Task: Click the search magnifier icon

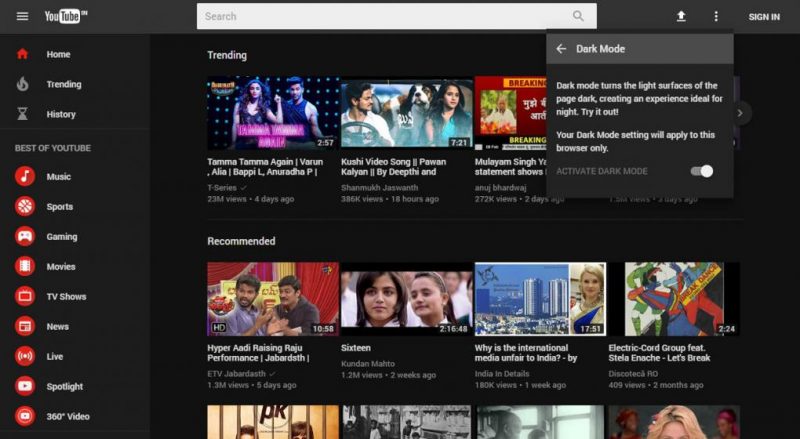Action: point(578,16)
